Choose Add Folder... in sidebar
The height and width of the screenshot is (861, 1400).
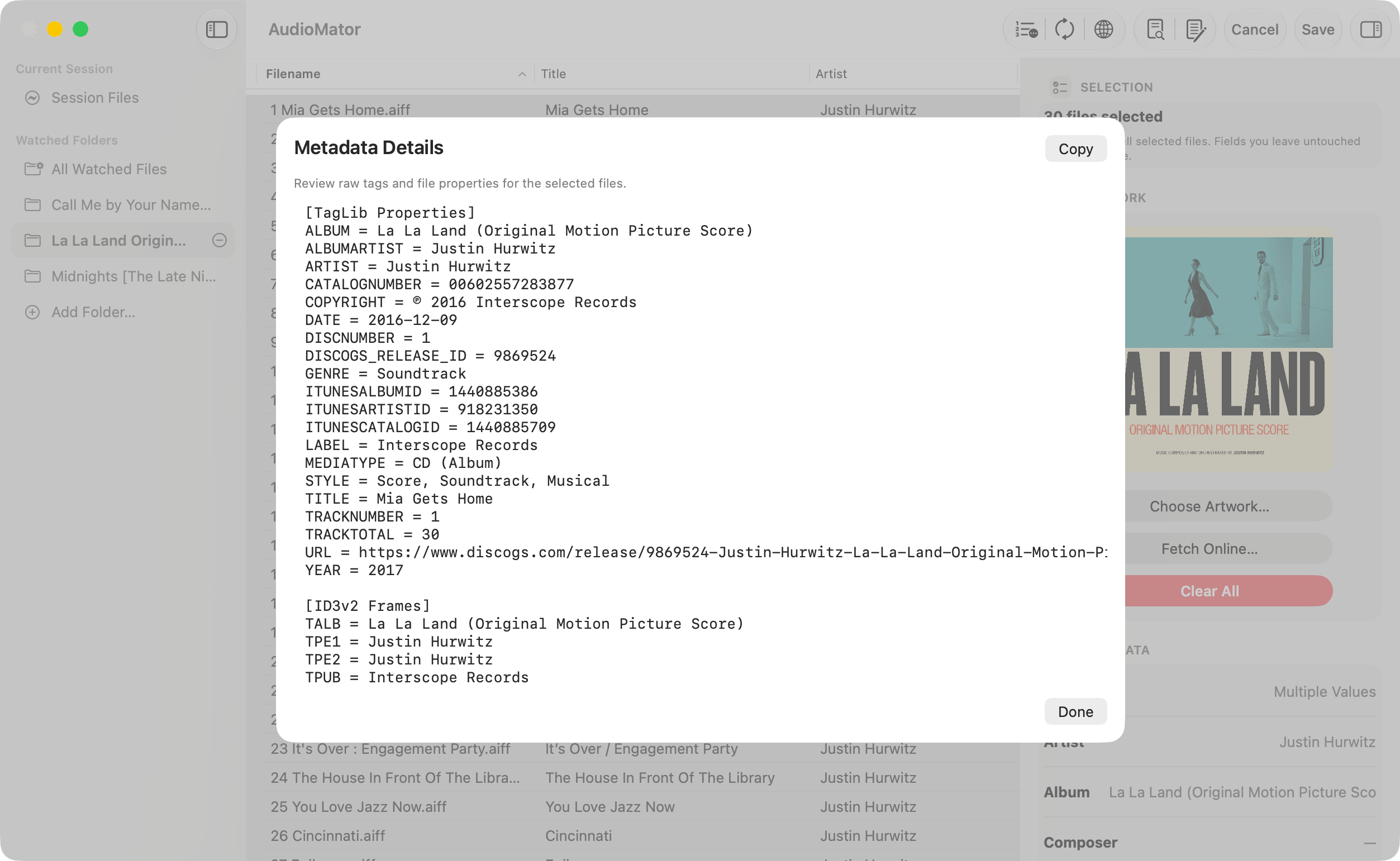click(x=122, y=312)
